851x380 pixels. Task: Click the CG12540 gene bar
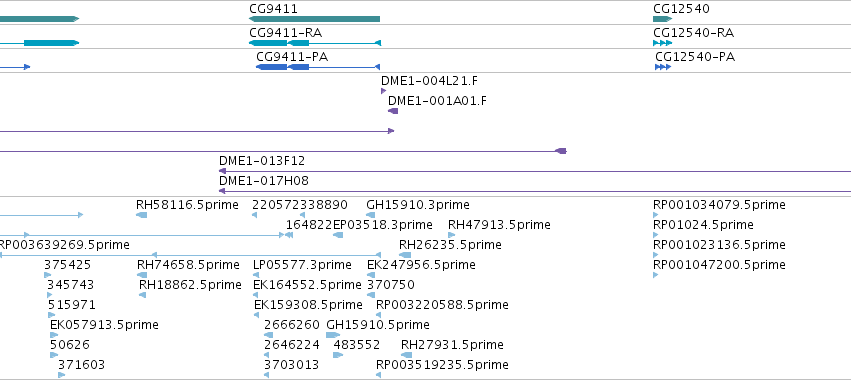662,19
